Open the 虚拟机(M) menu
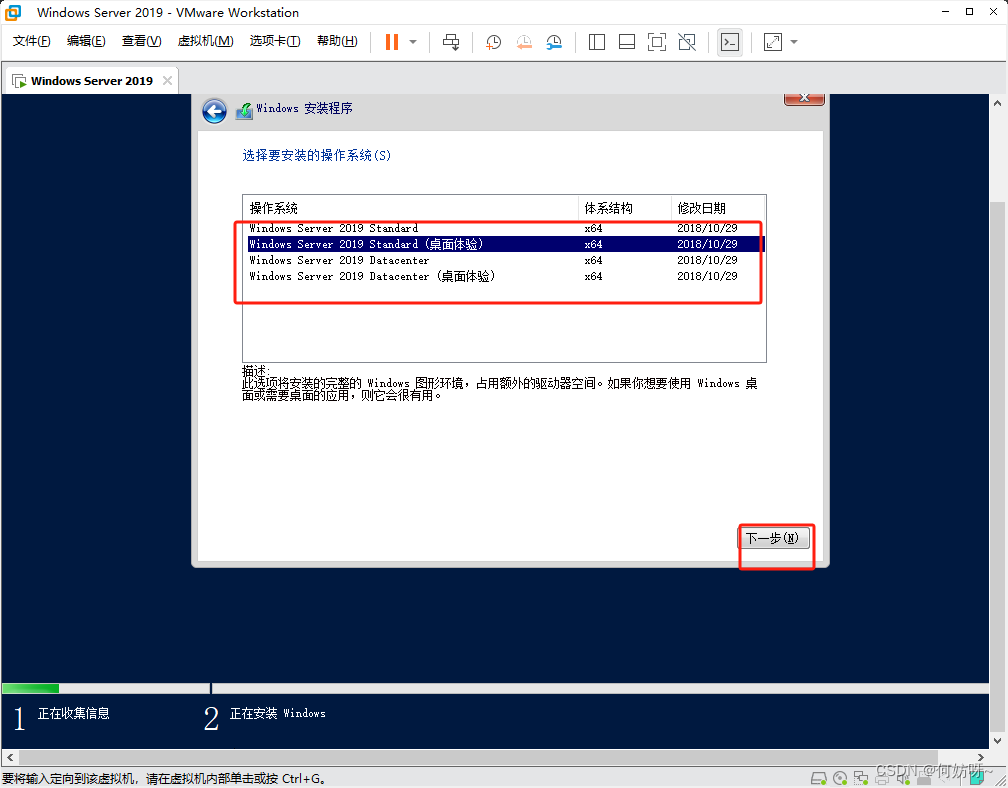1008x788 pixels. point(205,41)
